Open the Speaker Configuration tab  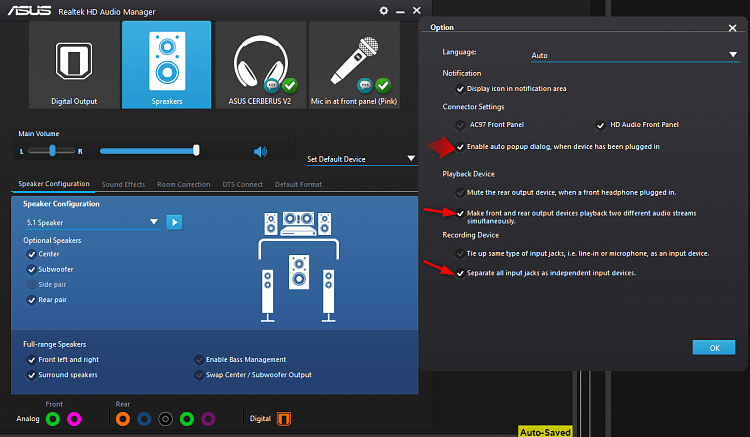(54, 184)
